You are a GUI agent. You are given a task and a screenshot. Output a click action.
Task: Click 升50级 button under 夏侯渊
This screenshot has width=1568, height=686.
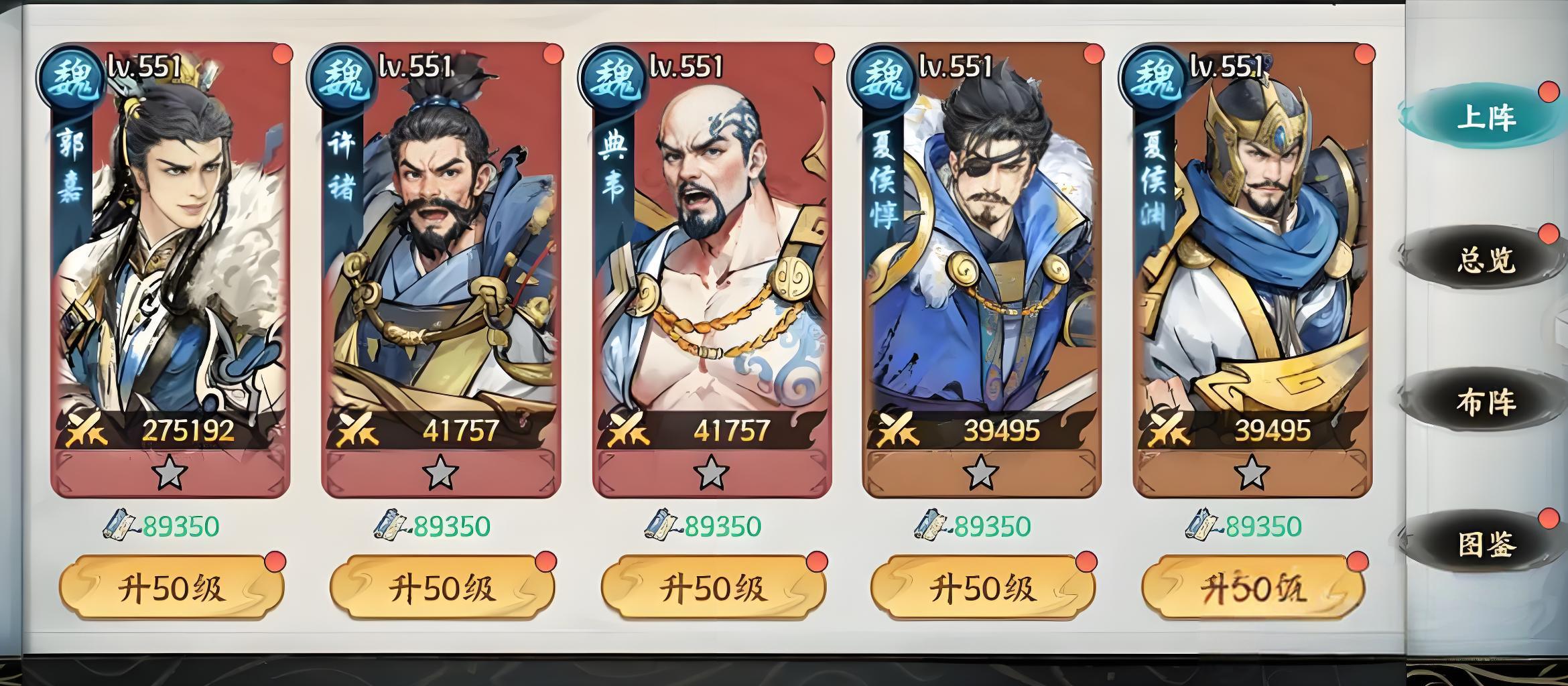[1253, 588]
